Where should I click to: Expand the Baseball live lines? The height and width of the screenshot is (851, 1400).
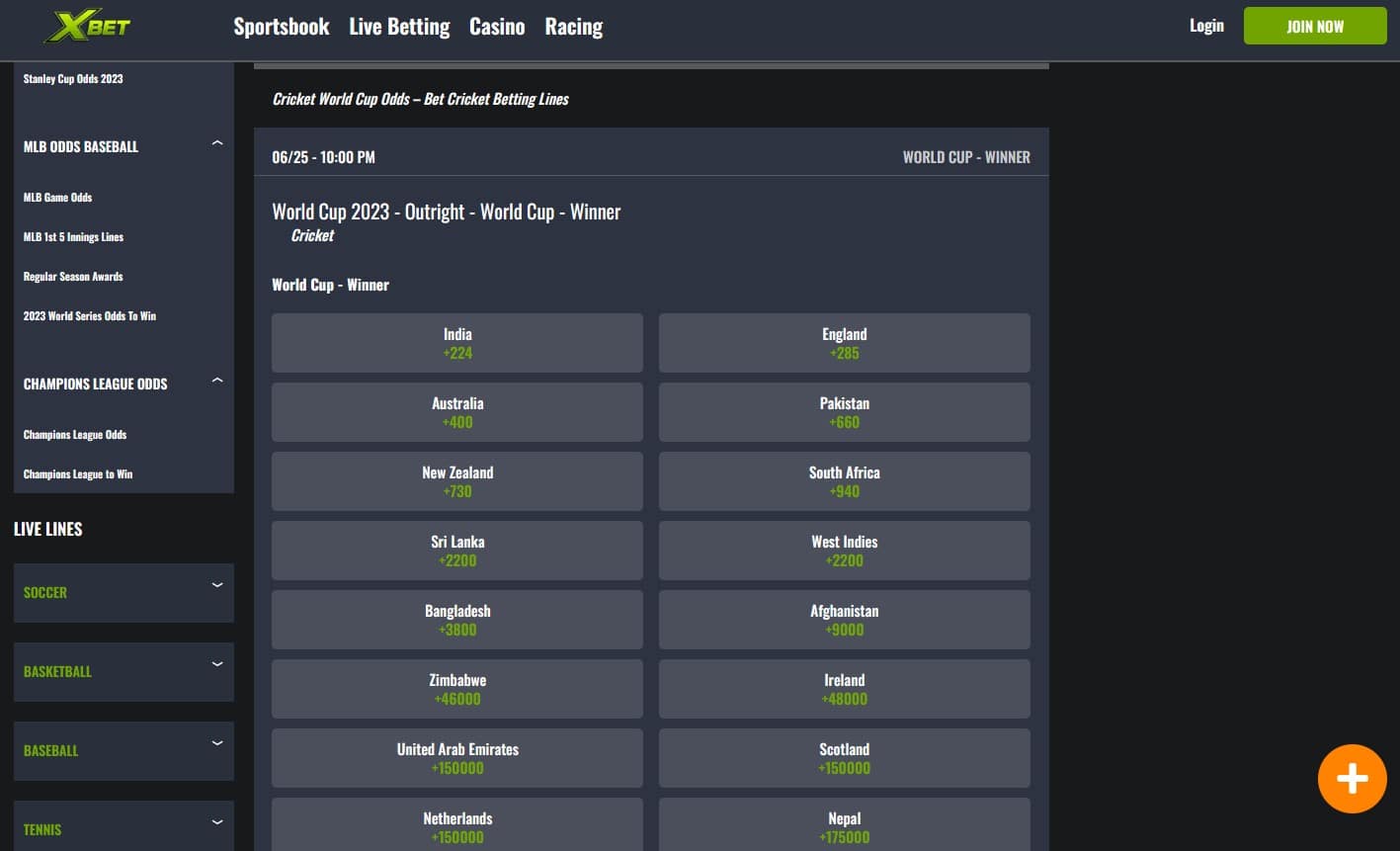tap(124, 750)
